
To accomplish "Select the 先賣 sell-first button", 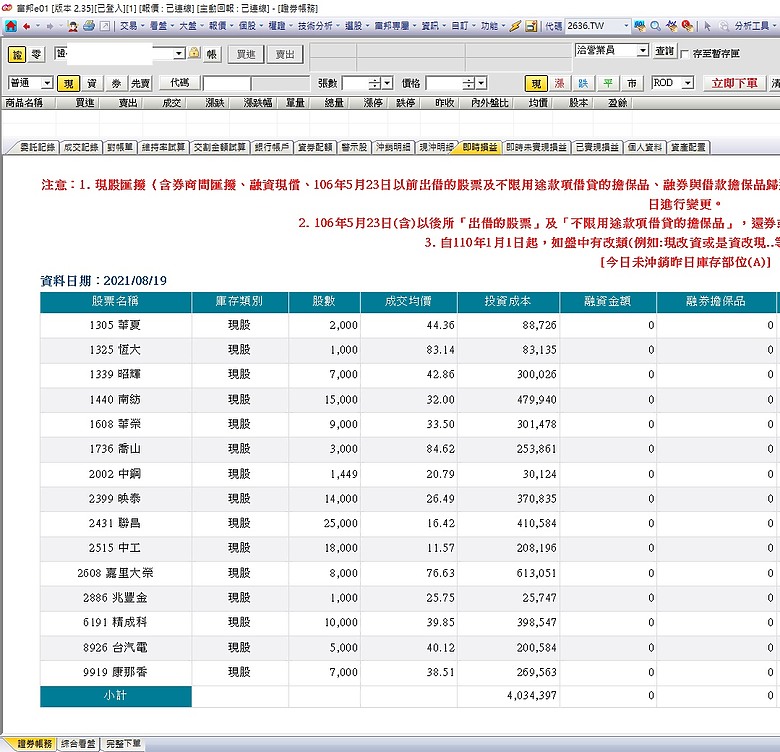I will pyautogui.click(x=140, y=84).
